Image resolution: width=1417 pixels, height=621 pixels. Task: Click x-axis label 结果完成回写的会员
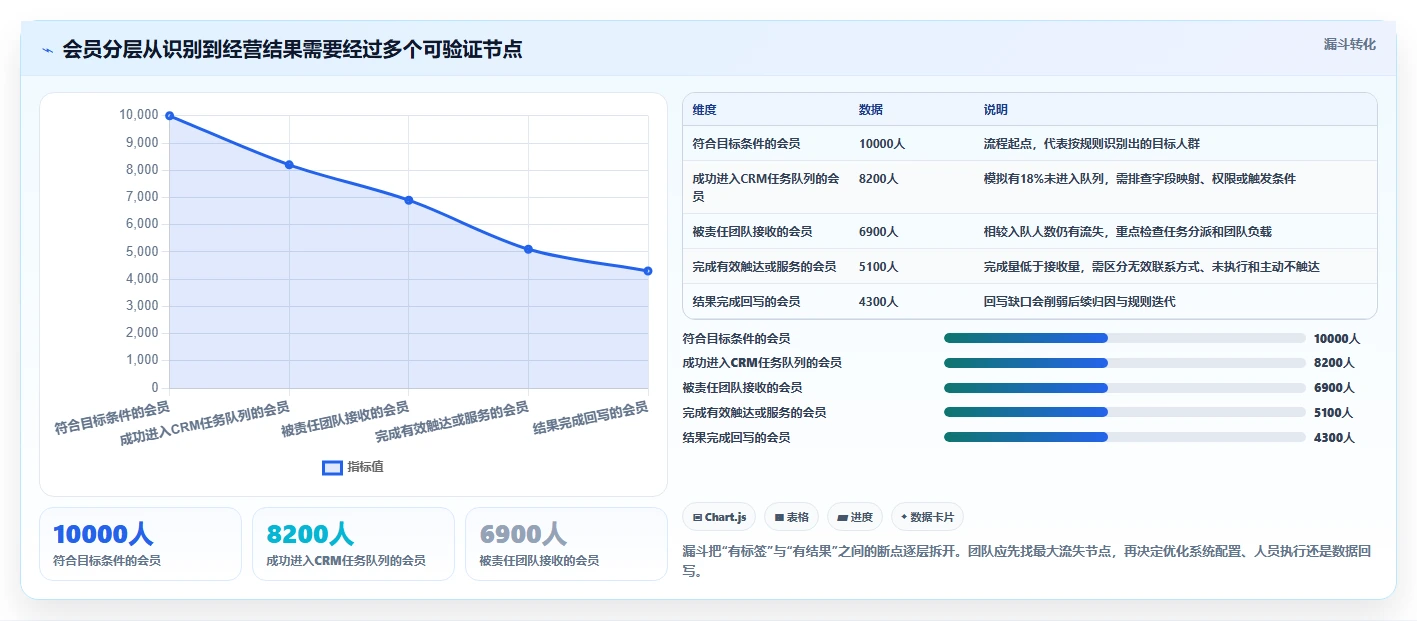[x=591, y=418]
